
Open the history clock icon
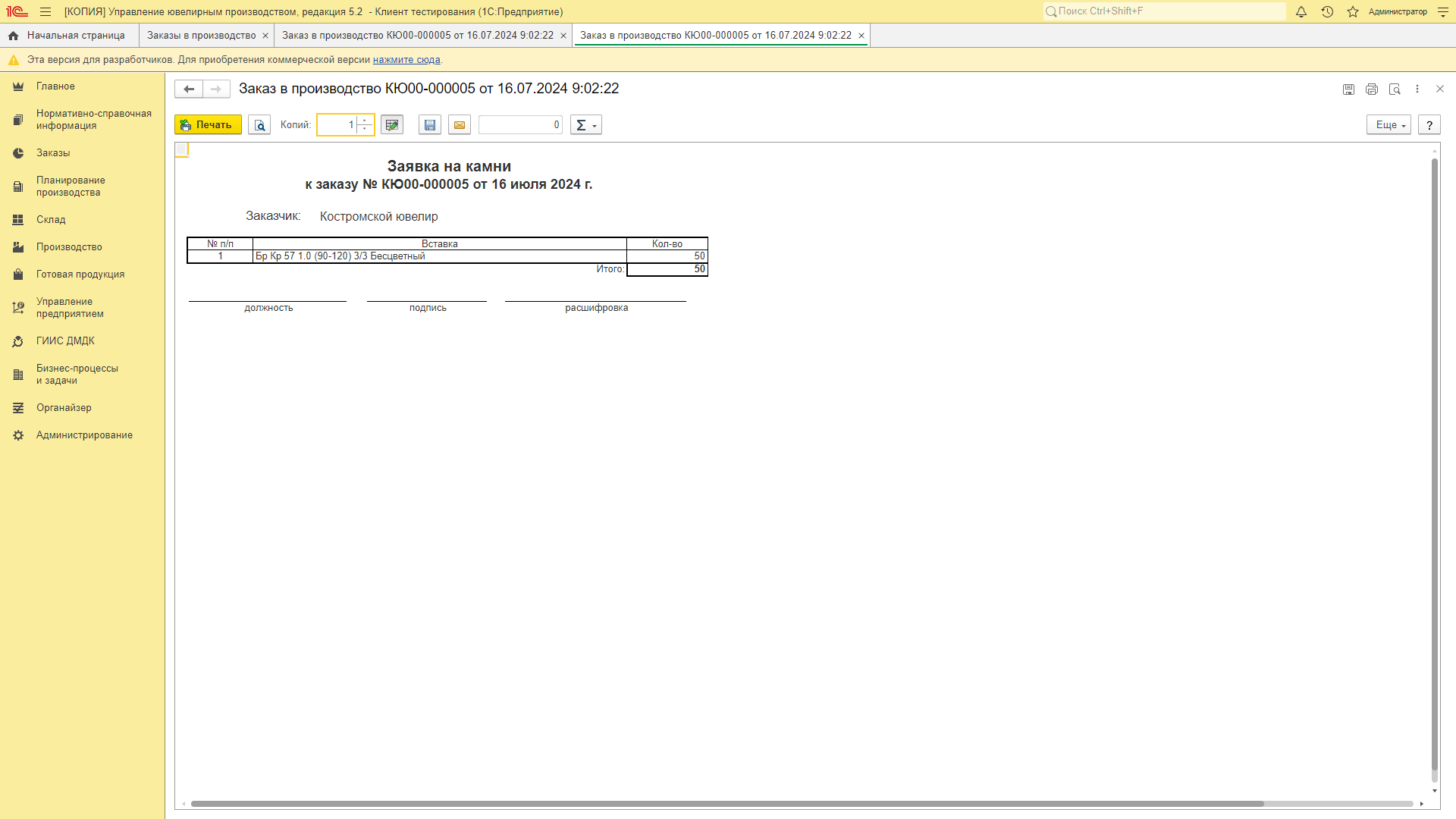click(1327, 11)
